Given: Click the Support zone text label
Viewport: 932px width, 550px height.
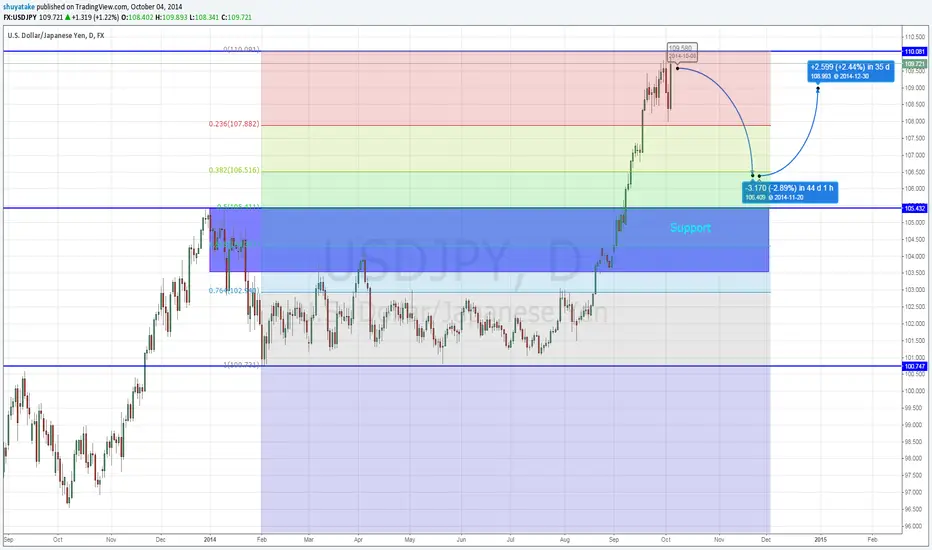Looking at the screenshot, I should point(690,228).
